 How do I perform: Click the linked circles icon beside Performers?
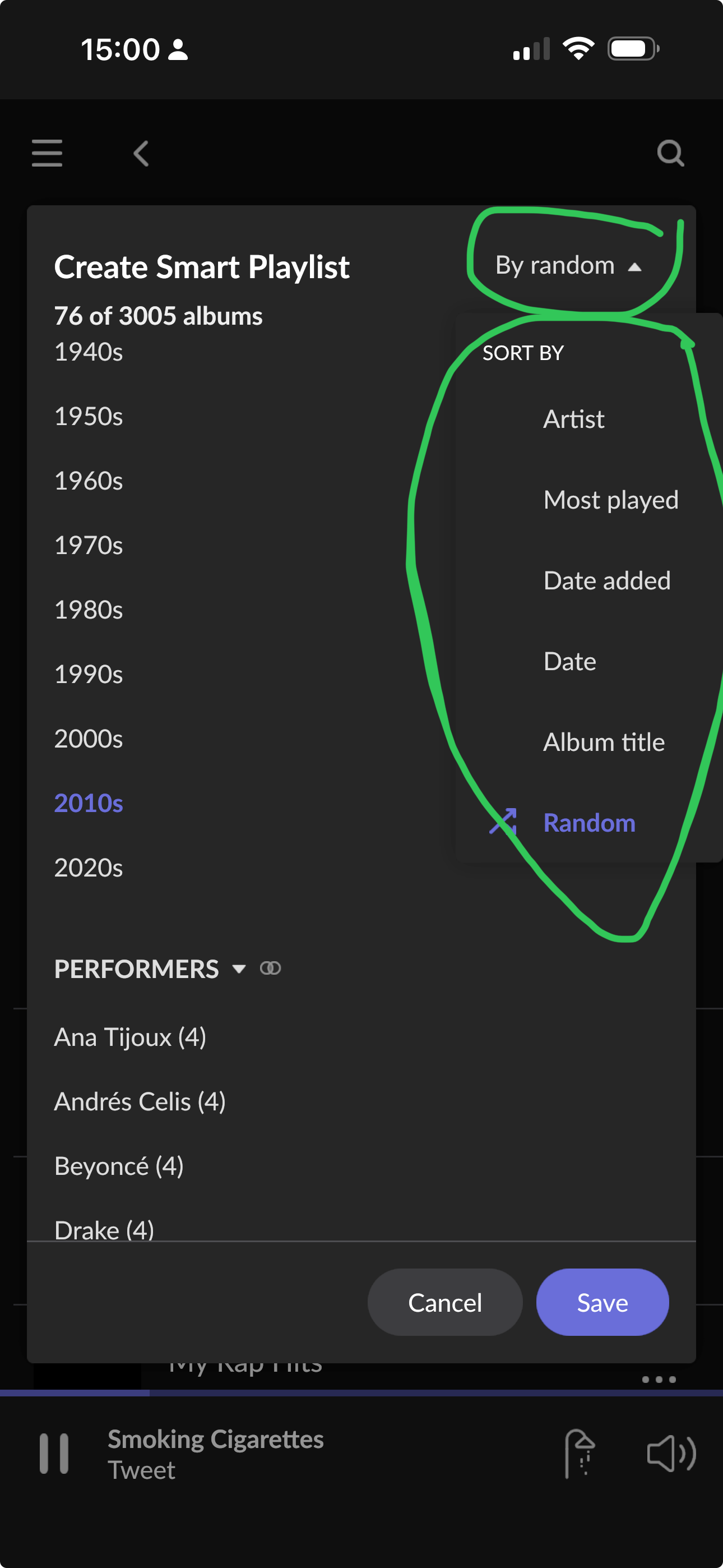(270, 968)
